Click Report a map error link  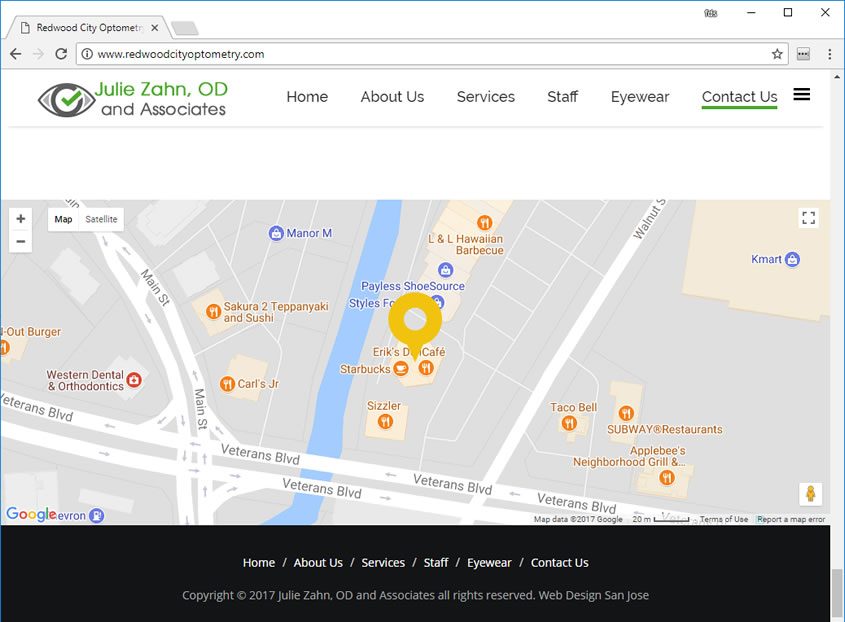pos(791,519)
